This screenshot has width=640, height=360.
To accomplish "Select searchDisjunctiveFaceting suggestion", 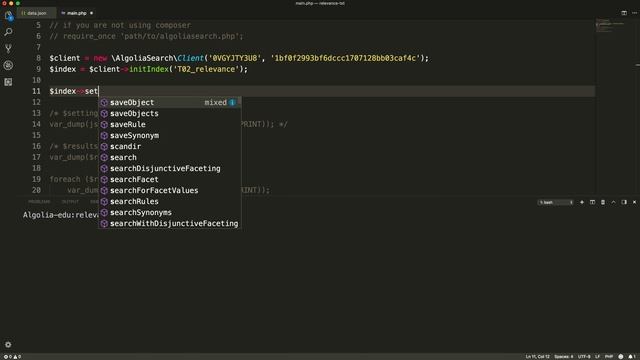I will pyautogui.click(x=169, y=169).
